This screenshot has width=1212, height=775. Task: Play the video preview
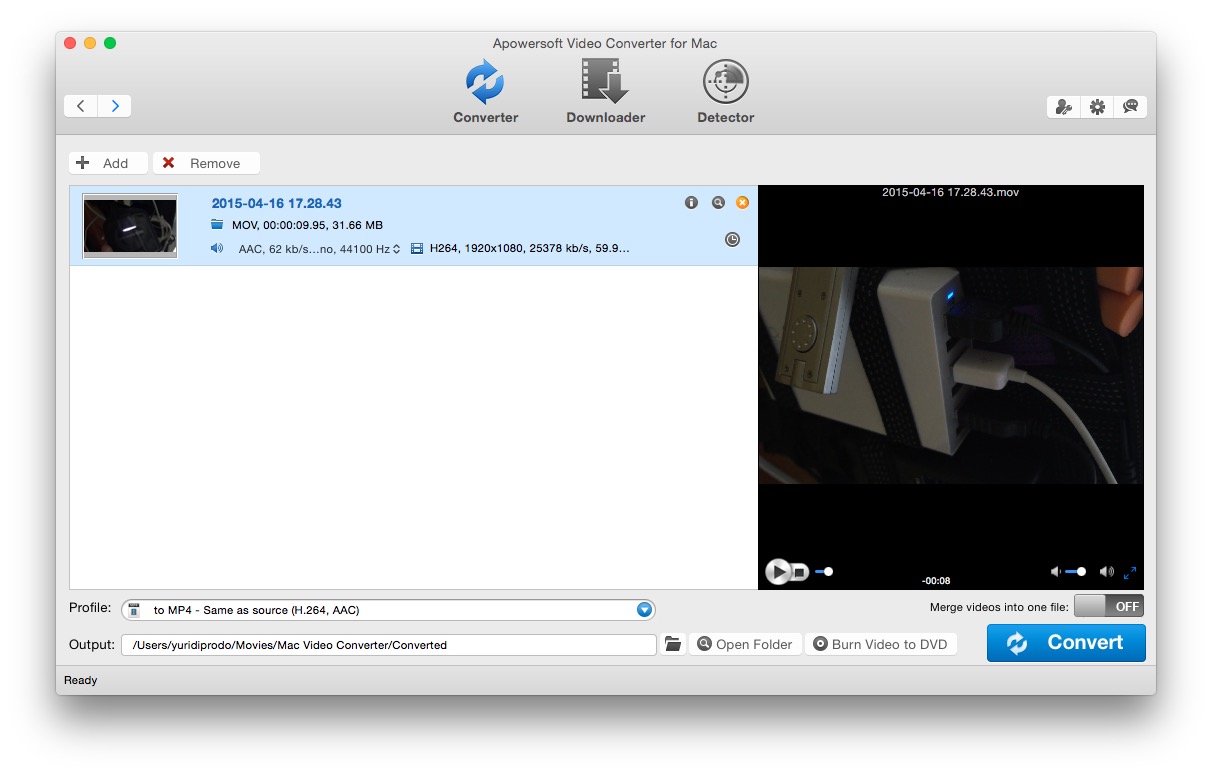(x=777, y=572)
